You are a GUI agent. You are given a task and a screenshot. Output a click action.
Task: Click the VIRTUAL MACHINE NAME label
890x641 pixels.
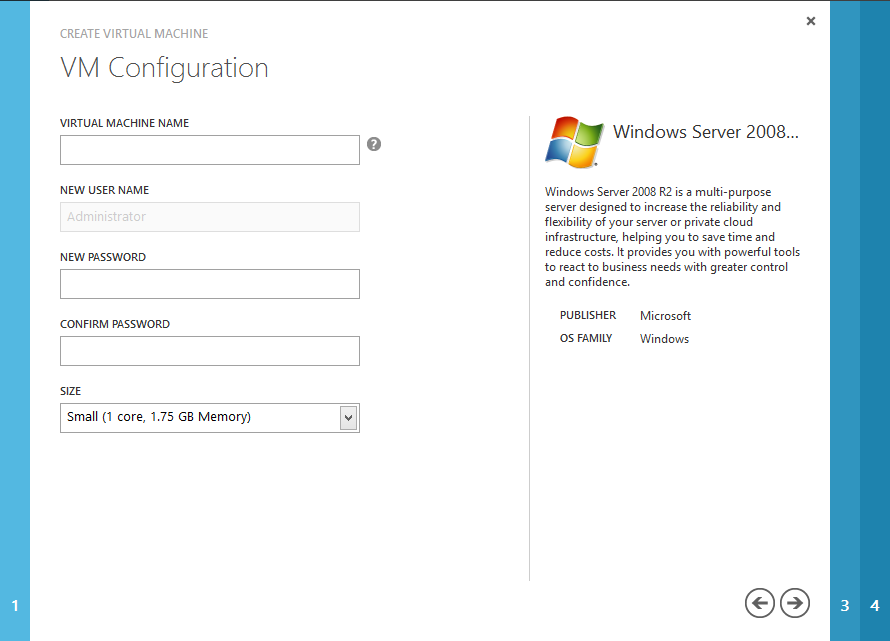[x=124, y=123]
